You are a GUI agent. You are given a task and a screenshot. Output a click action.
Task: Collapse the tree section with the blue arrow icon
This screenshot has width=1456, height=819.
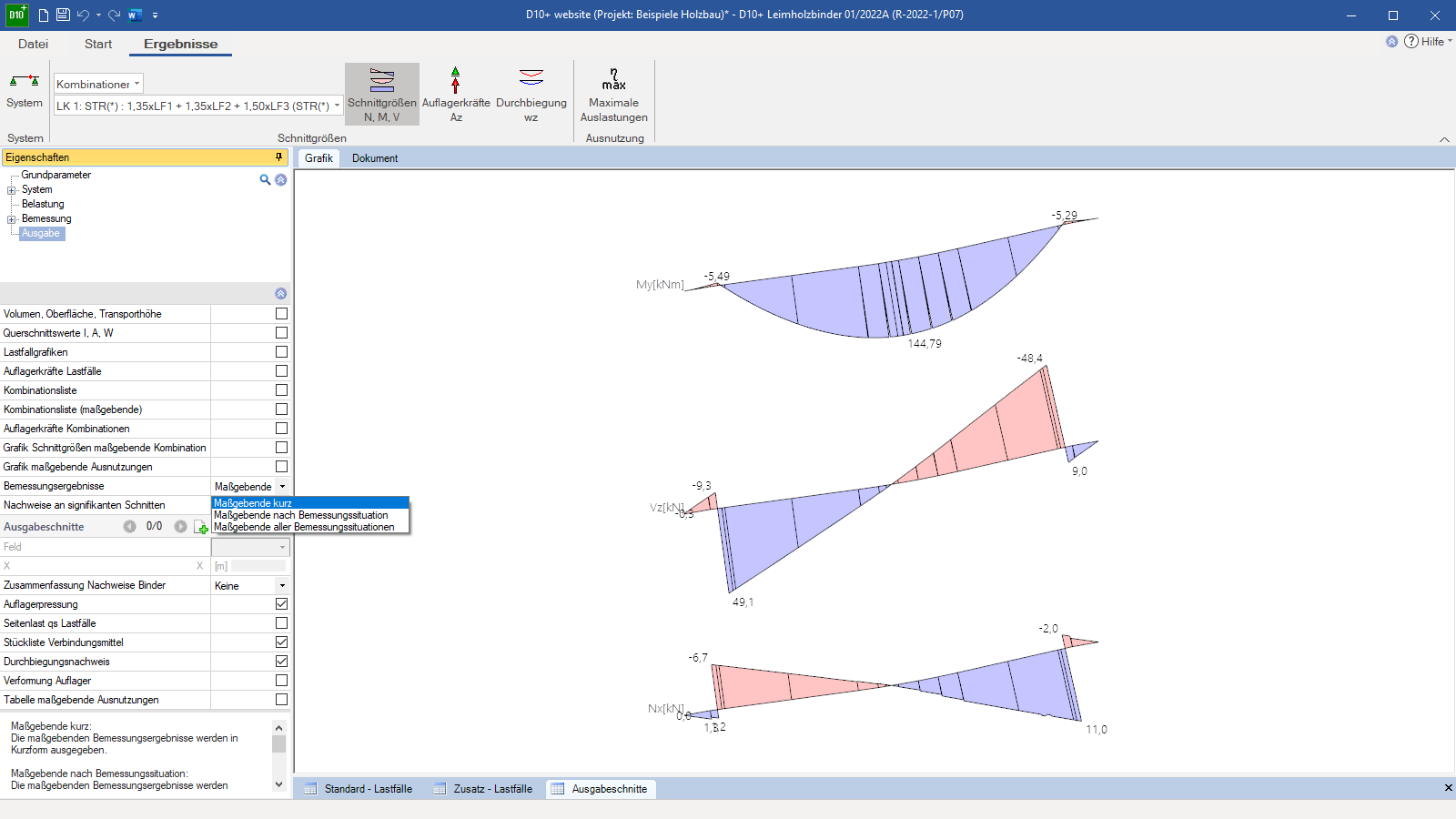(281, 180)
